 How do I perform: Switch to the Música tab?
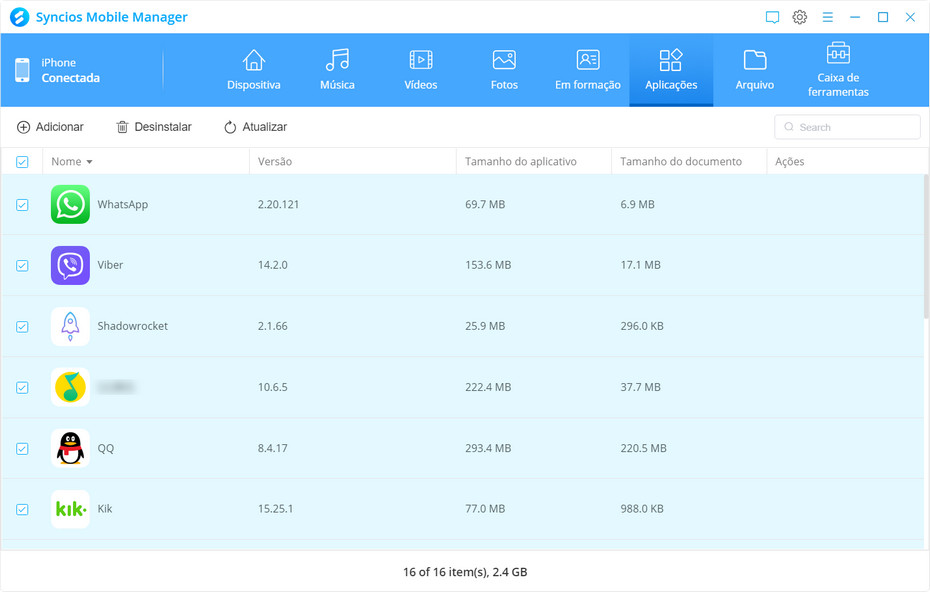(x=337, y=70)
